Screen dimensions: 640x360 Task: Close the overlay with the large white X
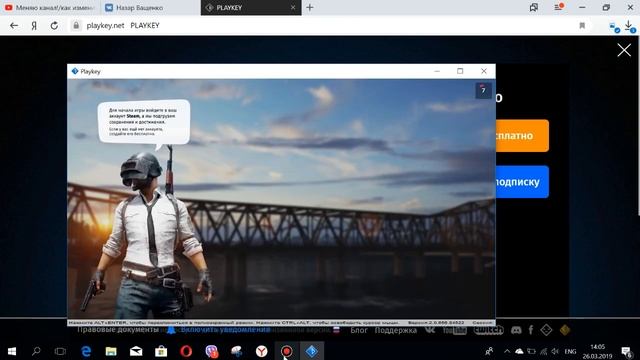(624, 50)
